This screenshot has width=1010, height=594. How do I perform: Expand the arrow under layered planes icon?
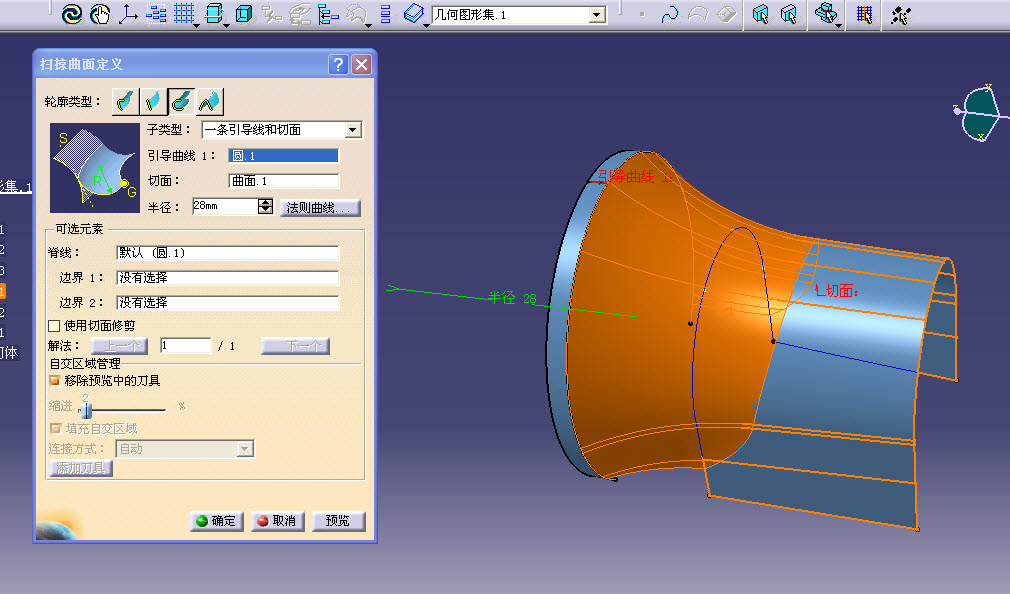click(x=426, y=25)
